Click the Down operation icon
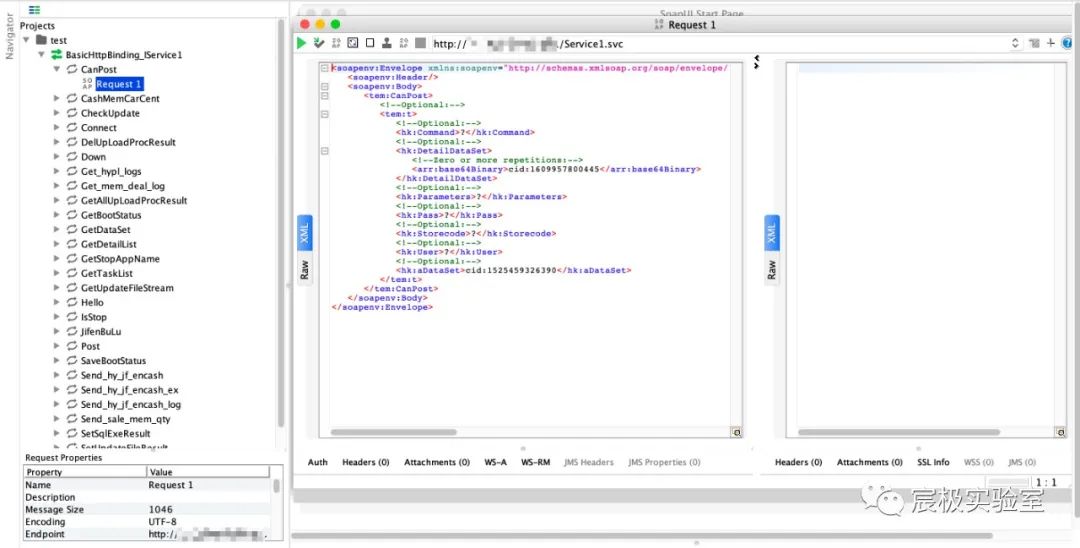The image size is (1080, 548). pos(72,156)
